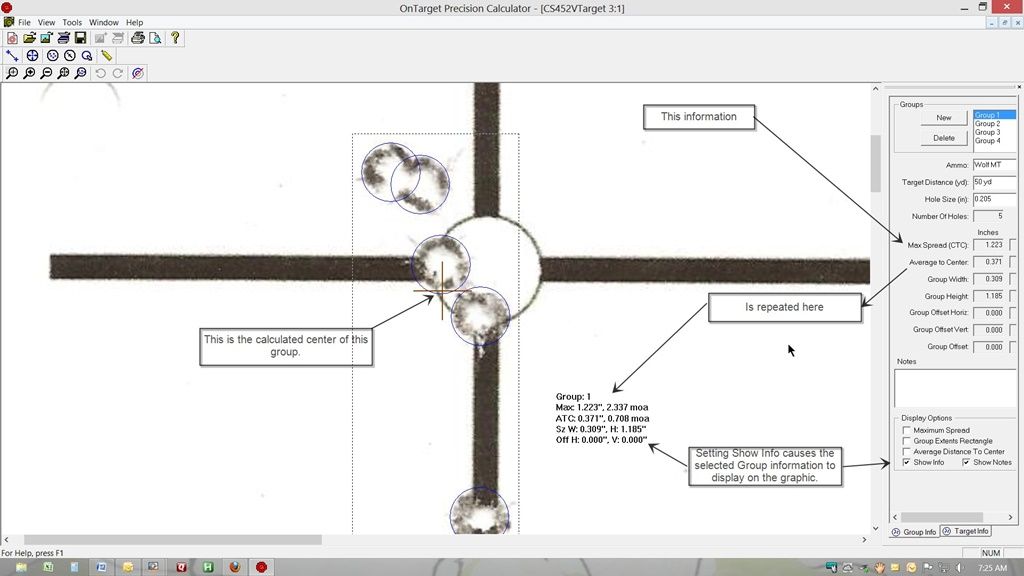This screenshot has height=576, width=1024.
Task: Uncheck the Show Notes option
Action: click(x=966, y=461)
